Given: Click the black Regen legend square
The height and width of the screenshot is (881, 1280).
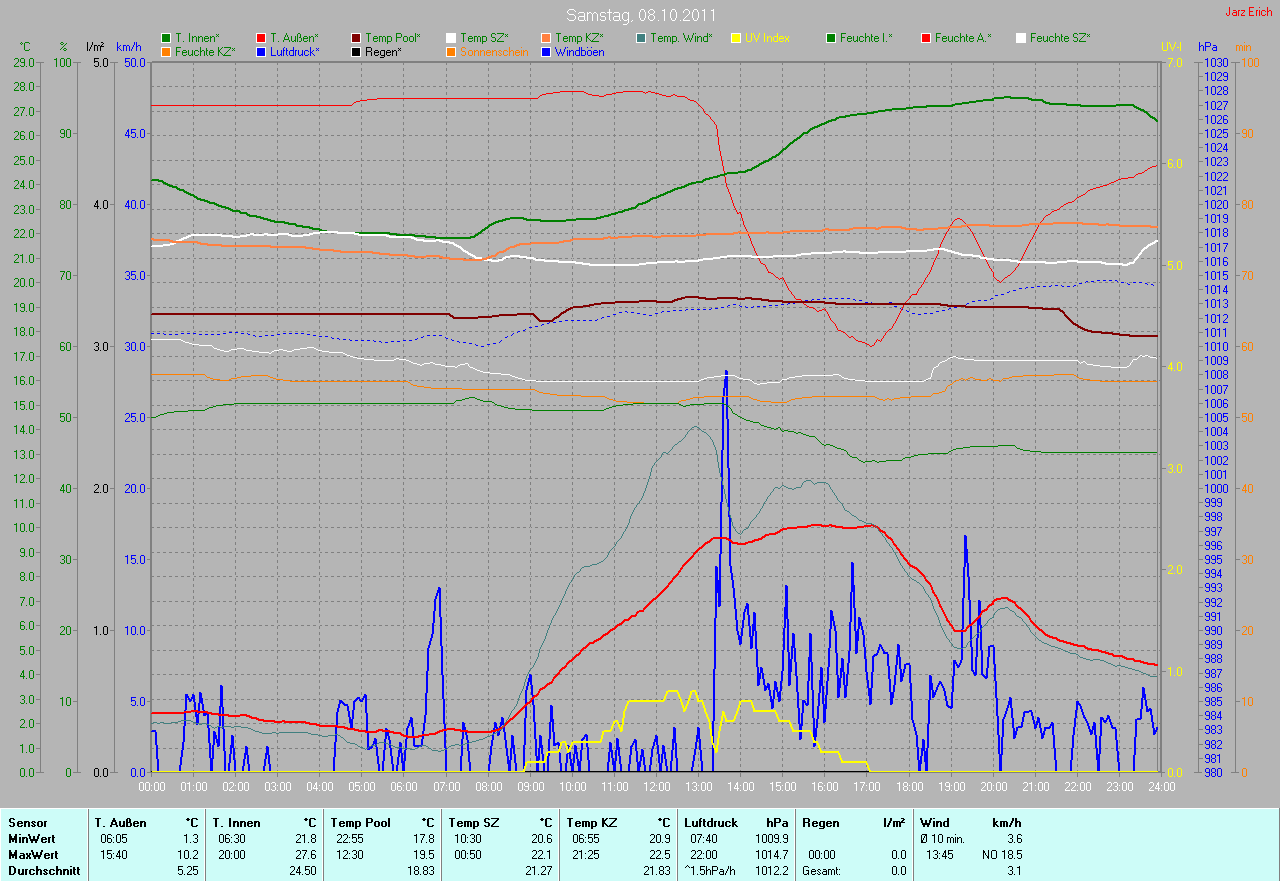Looking at the screenshot, I should click(356, 51).
